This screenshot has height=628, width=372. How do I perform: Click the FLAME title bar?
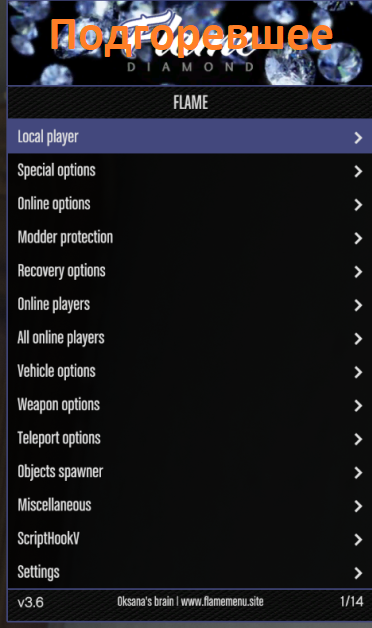coord(190,103)
